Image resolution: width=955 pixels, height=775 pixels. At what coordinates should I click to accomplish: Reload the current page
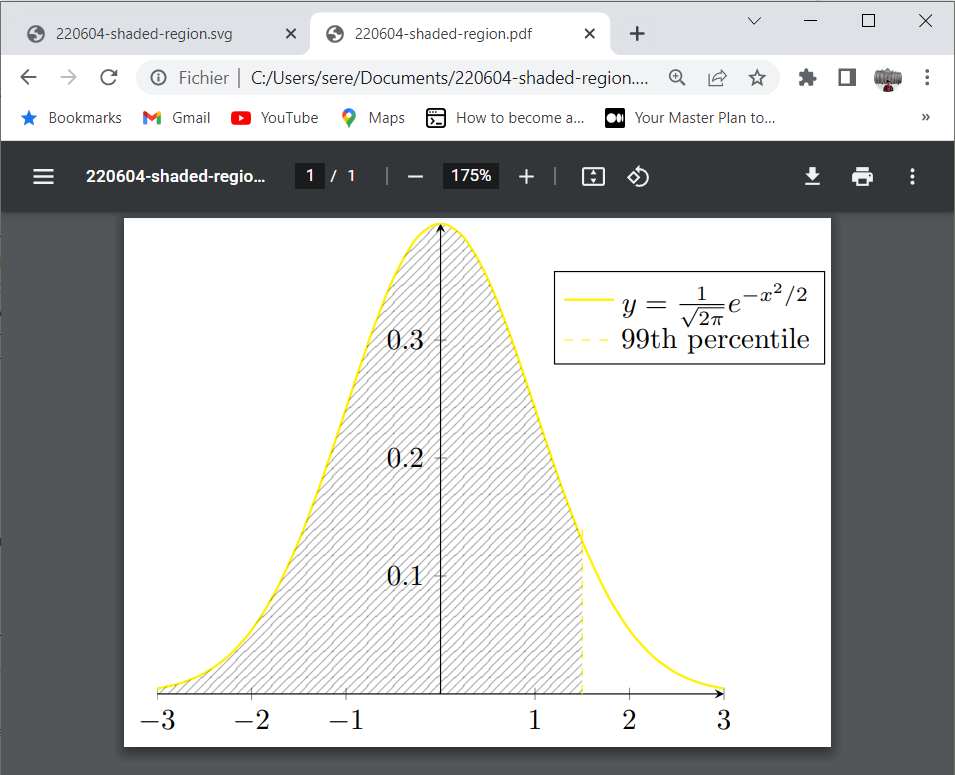109,78
